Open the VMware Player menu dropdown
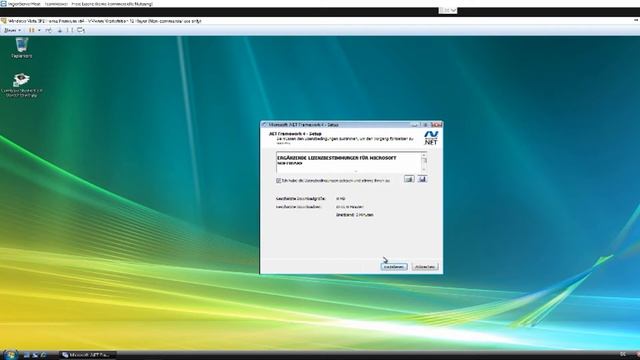Viewport: 640px width, 360px height. pos(12,30)
